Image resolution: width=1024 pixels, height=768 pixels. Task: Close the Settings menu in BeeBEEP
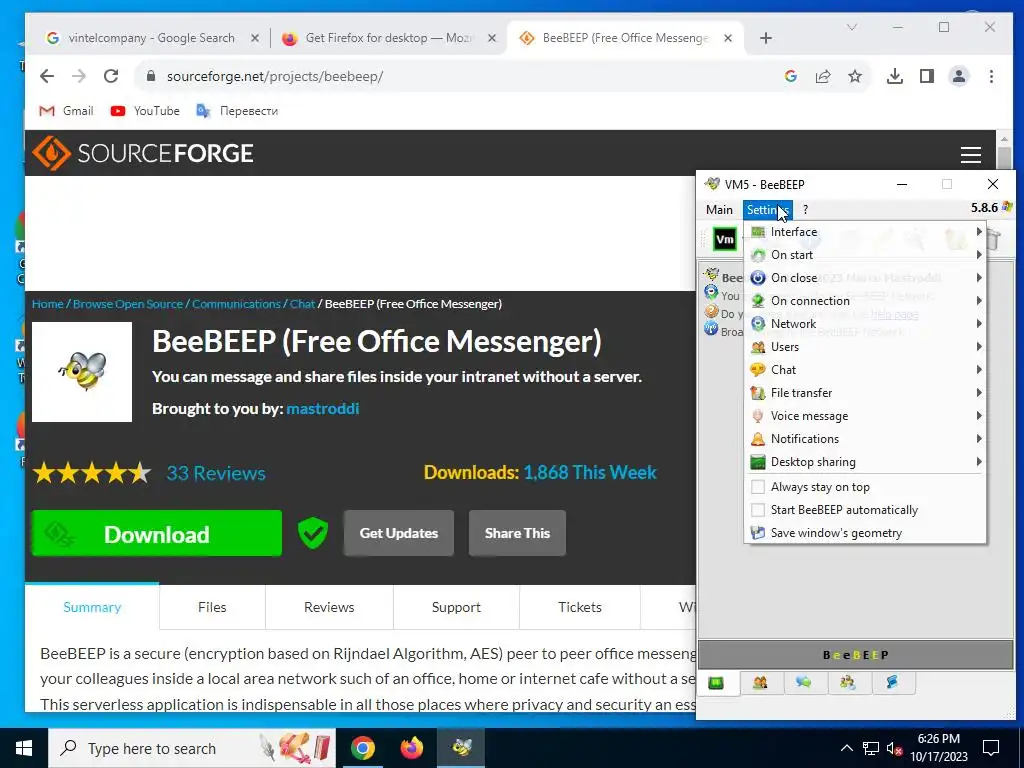coord(767,210)
